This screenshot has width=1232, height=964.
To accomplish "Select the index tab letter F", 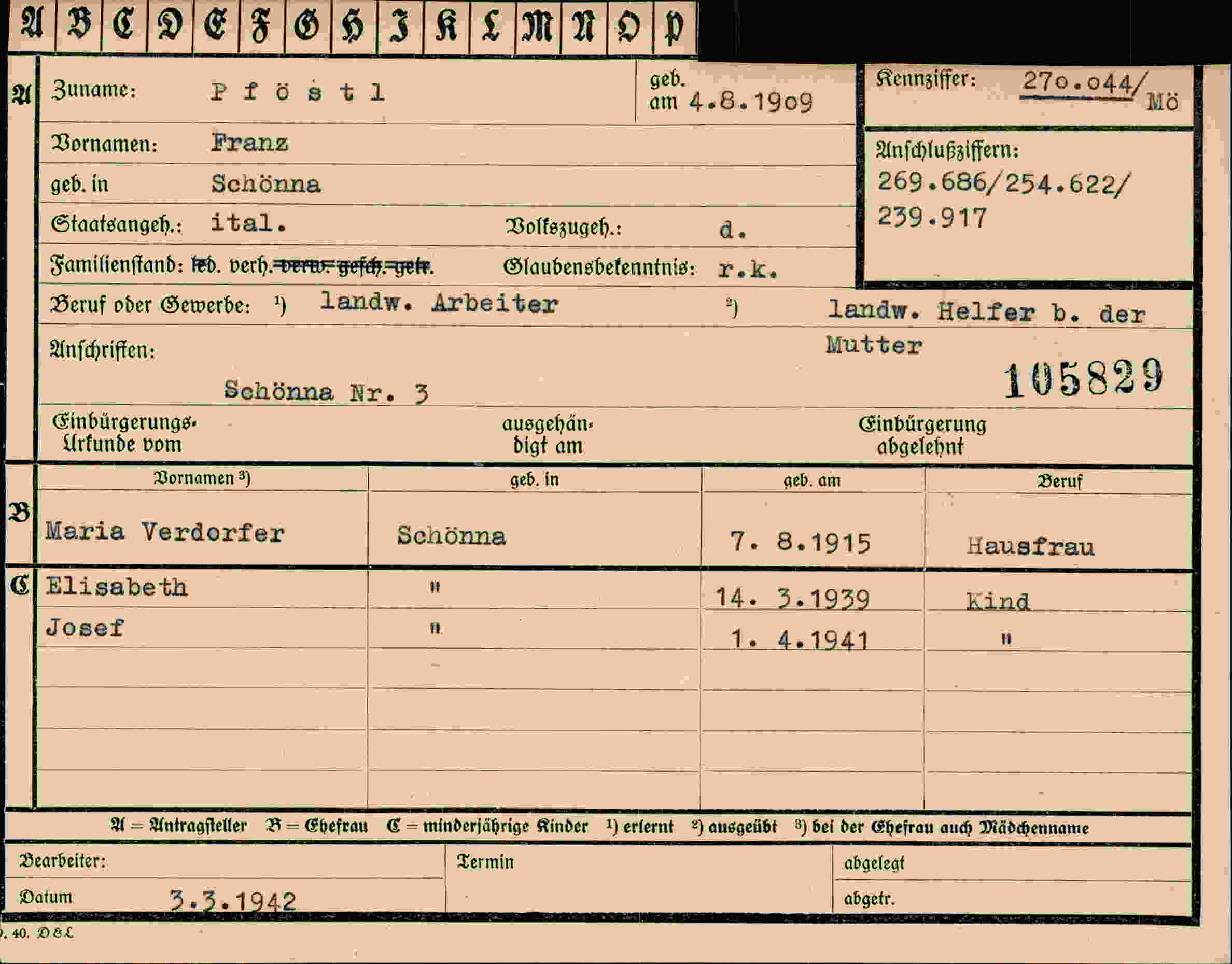I will pos(262,26).
